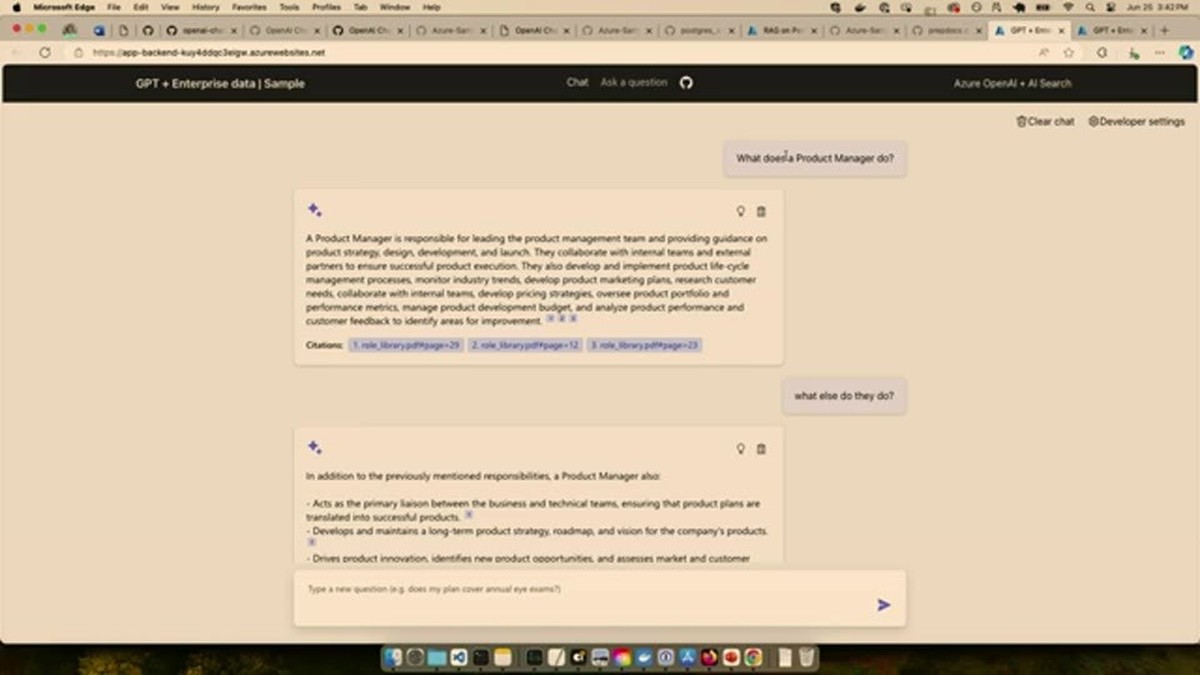Screen dimensions: 1200x675
Task: Open clipboard icon on 'what else' answer
Action: coord(761,449)
